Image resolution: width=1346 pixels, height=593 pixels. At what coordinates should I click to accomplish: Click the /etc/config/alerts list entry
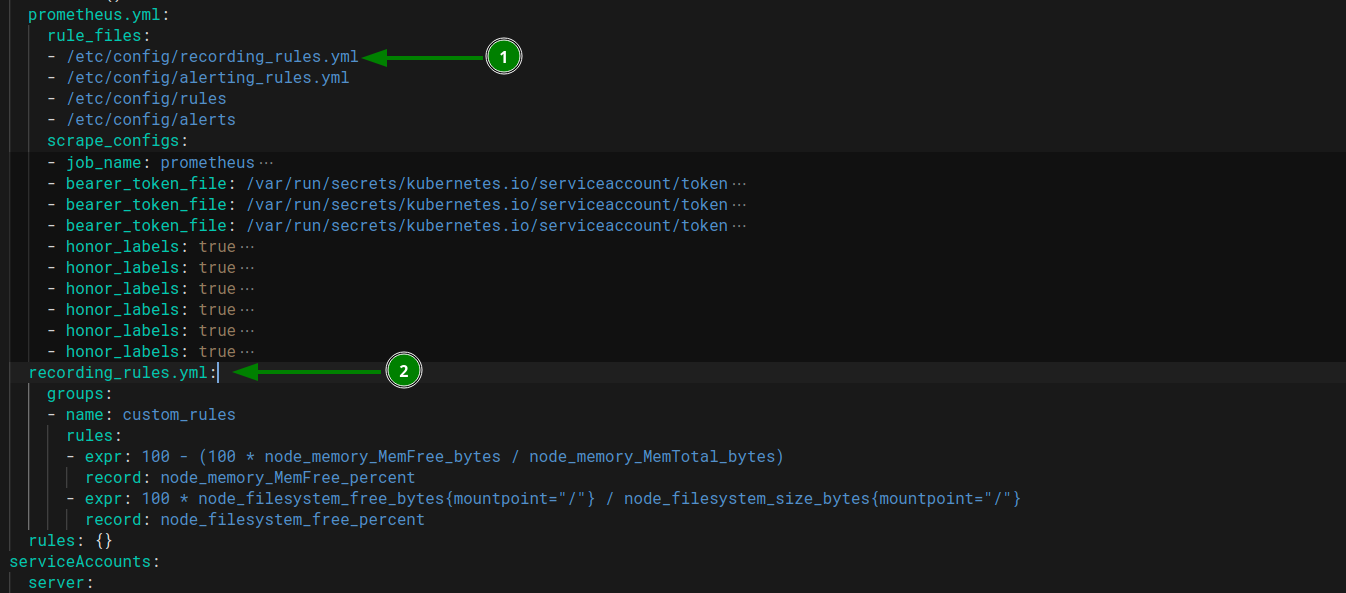pos(151,119)
